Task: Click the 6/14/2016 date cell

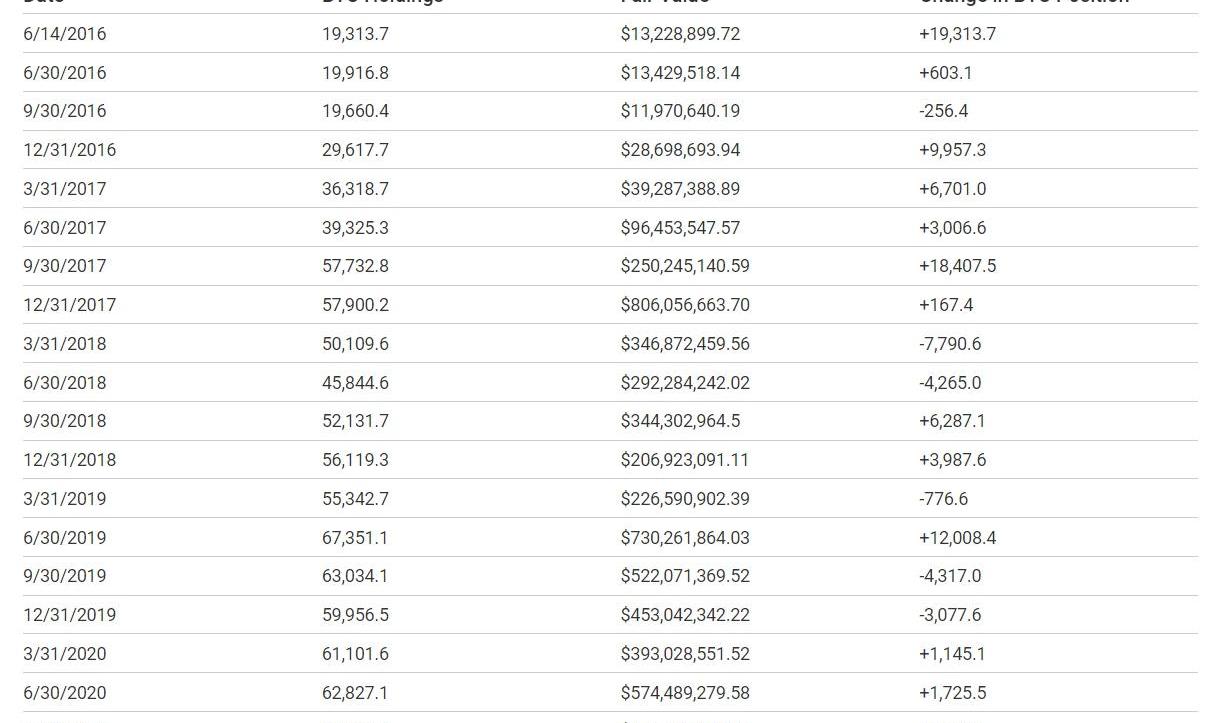Action: coord(65,34)
